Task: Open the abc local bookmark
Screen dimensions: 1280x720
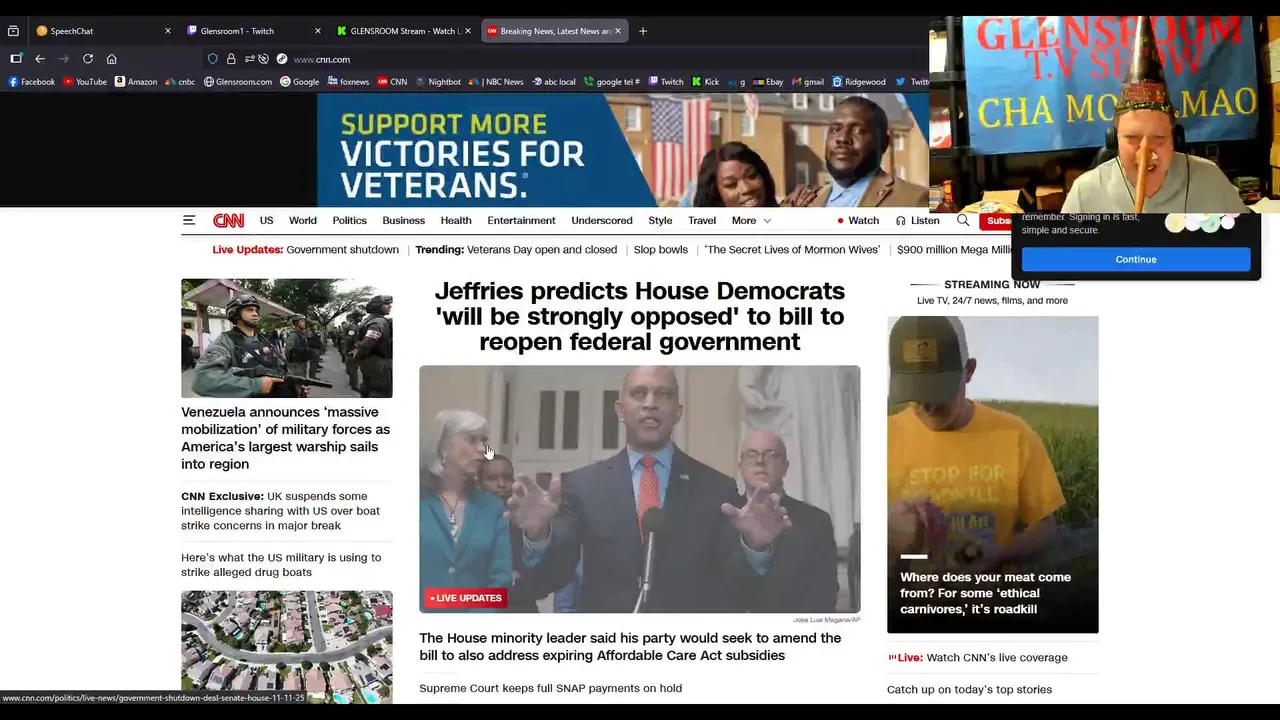Action: tap(554, 82)
